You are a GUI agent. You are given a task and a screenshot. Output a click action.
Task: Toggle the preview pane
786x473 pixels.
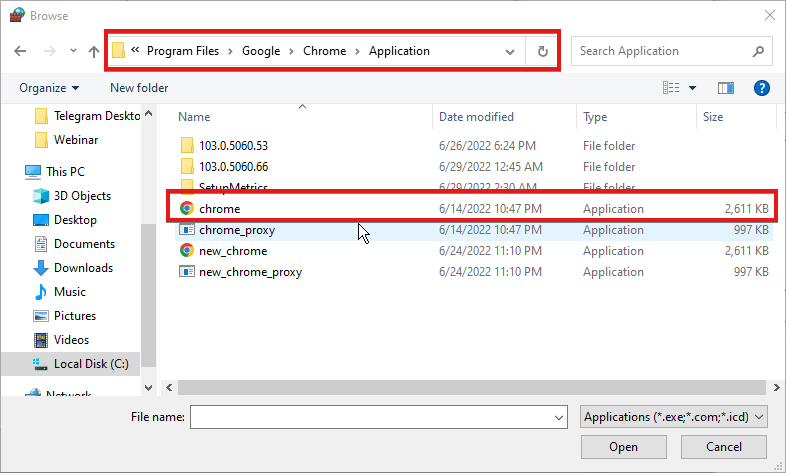[x=725, y=88]
